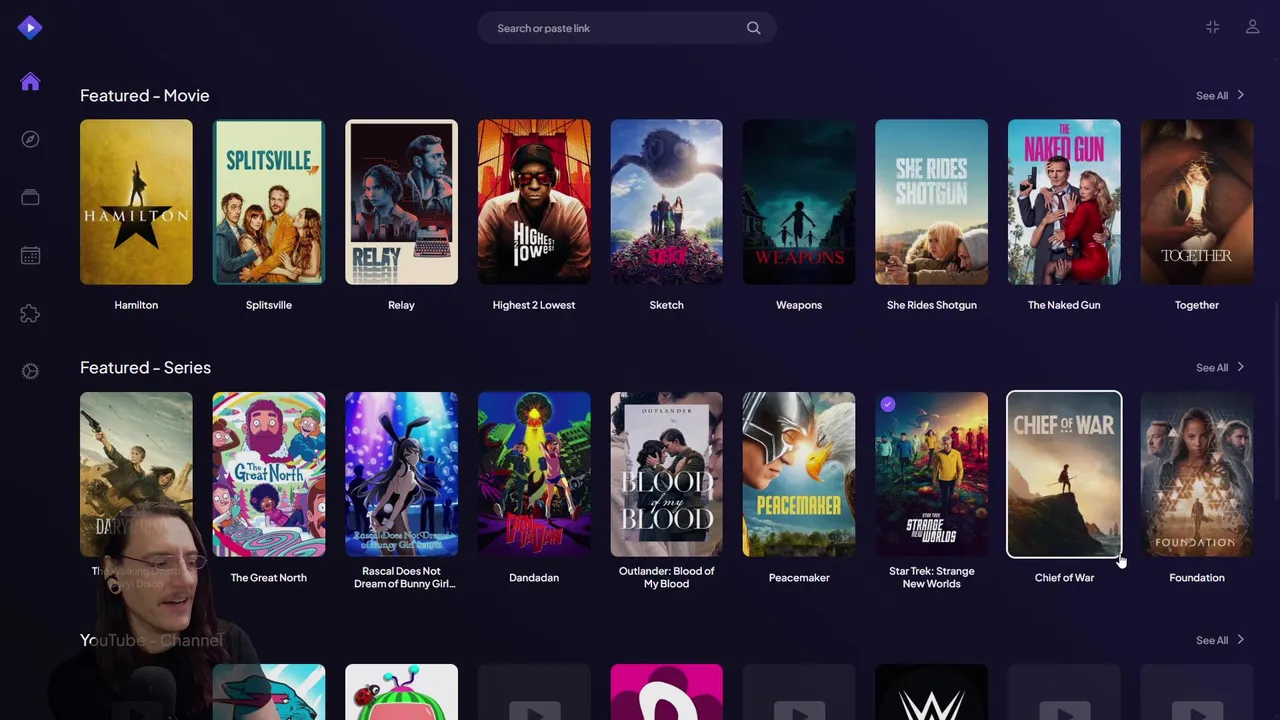Open The Naked Gun poster
1280x720 pixels.
pyautogui.click(x=1064, y=202)
